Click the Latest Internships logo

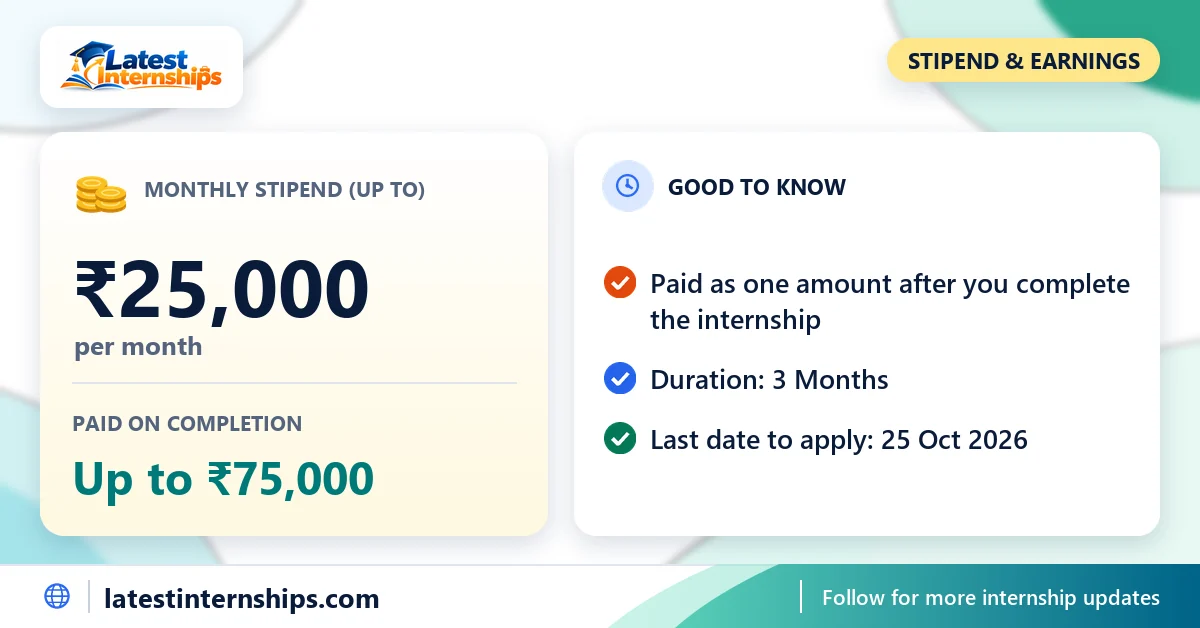click(141, 67)
